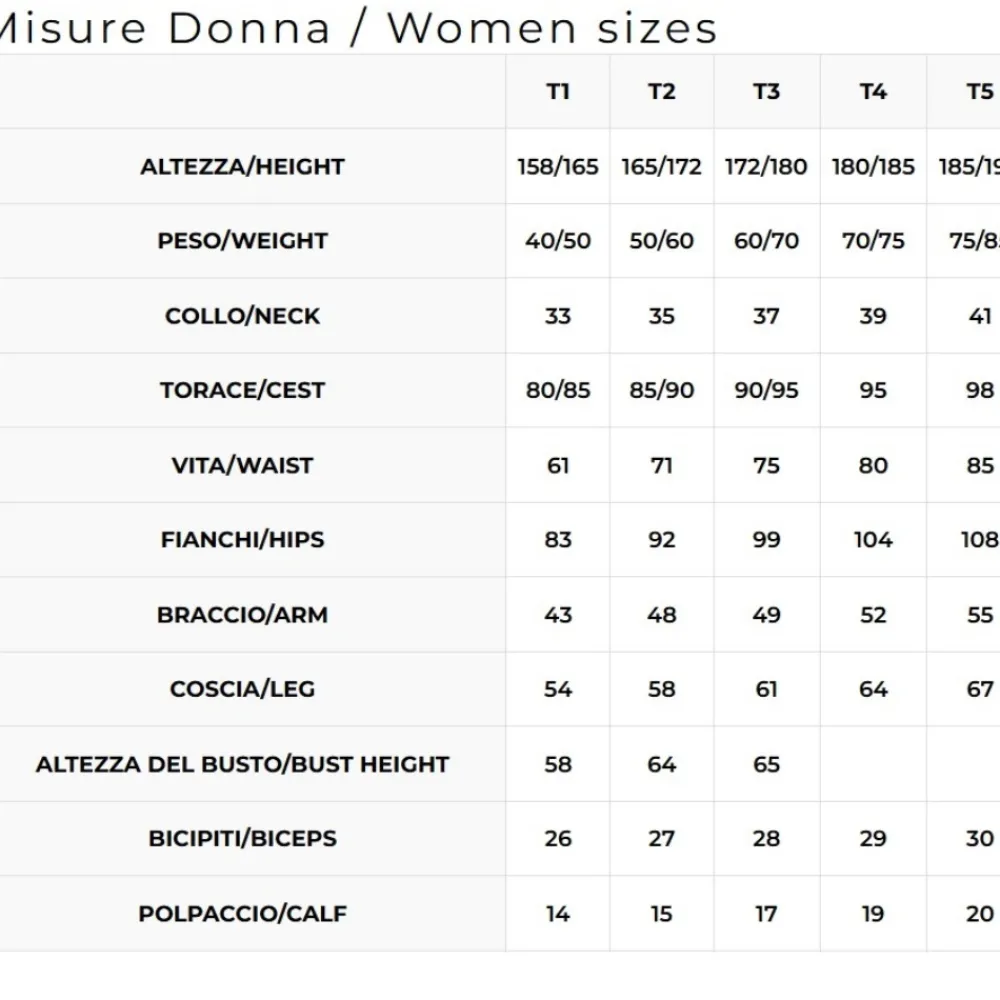Click the COSCIA/LEG row label
Viewport: 1000px width, 1000px height.
[242, 689]
